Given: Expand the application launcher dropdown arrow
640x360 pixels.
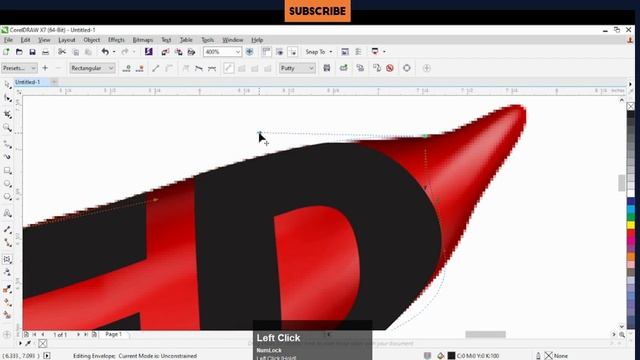Looking at the screenshot, I should pyautogui.click(x=384, y=52).
